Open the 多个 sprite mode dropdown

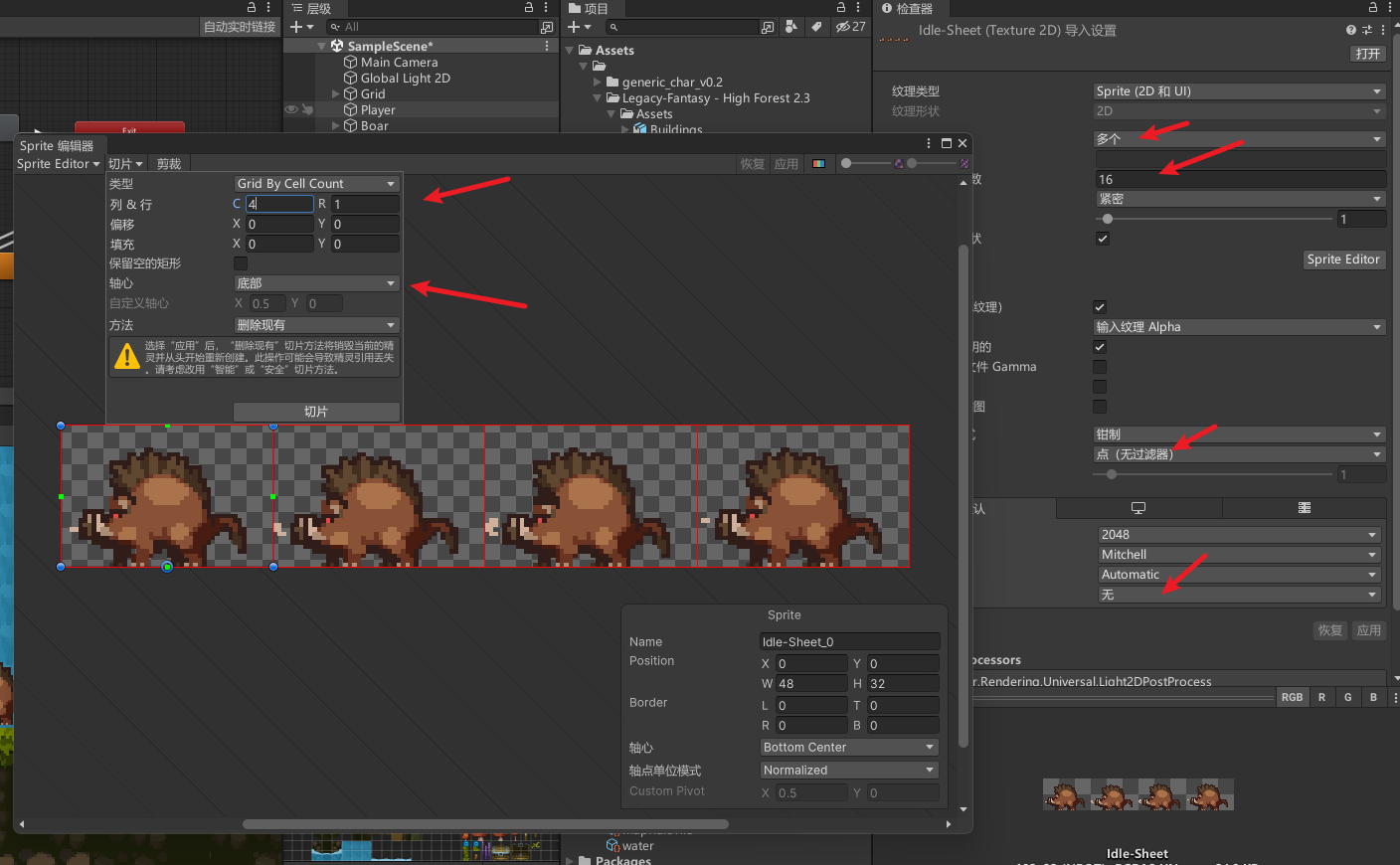(1239, 139)
